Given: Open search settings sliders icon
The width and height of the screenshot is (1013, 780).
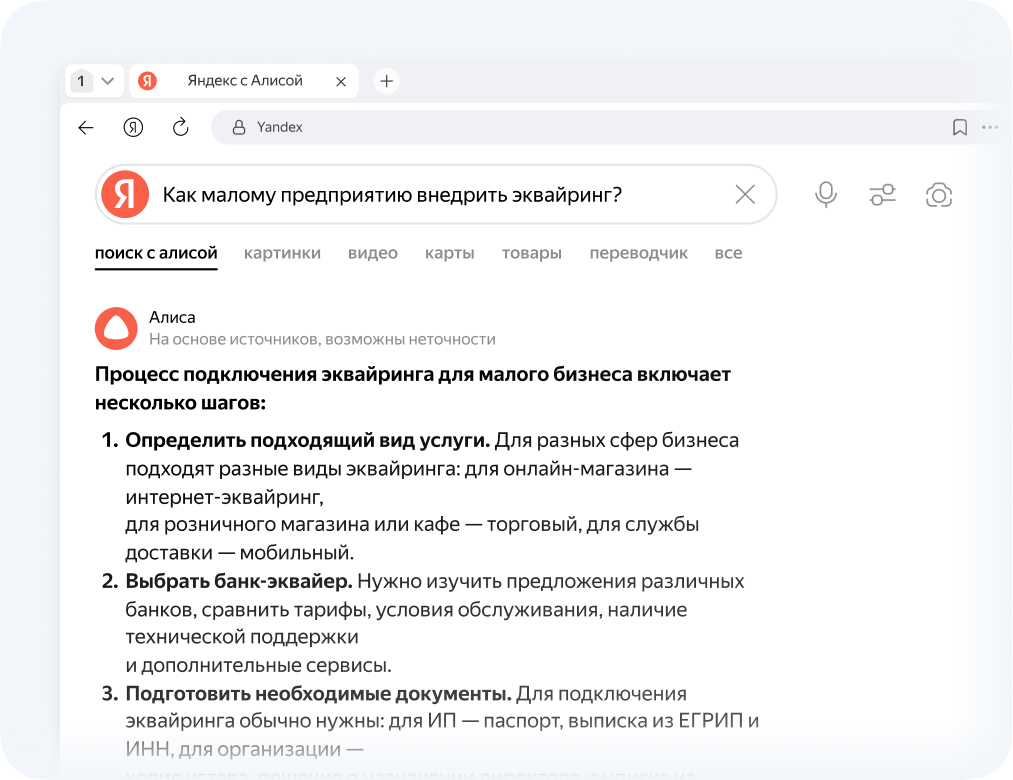Looking at the screenshot, I should tap(882, 195).
